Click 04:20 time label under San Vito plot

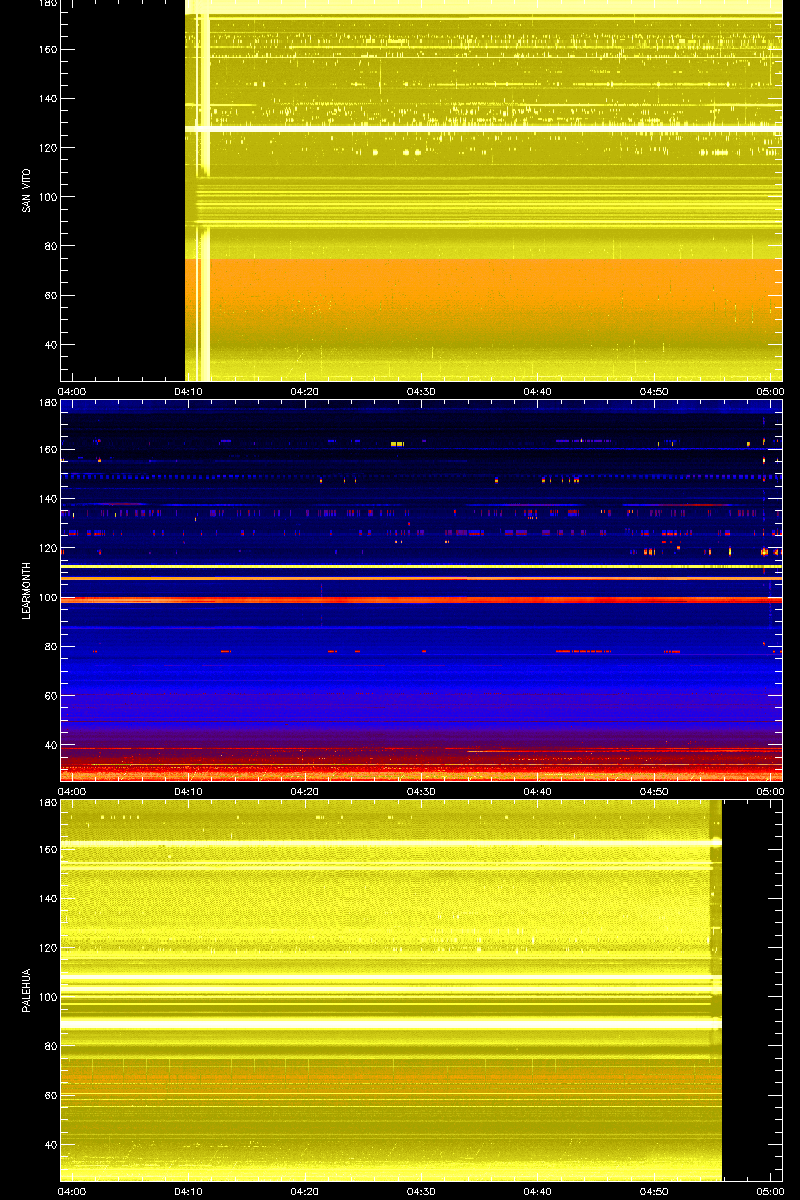click(305, 391)
